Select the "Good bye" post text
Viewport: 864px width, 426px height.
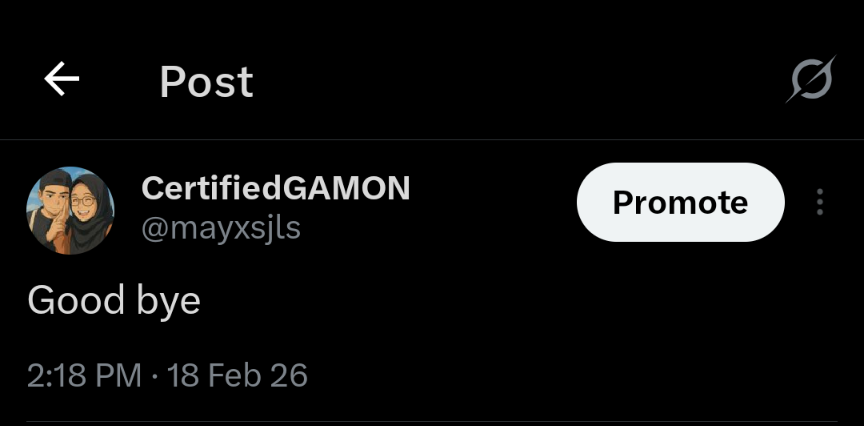pyautogui.click(x=114, y=300)
